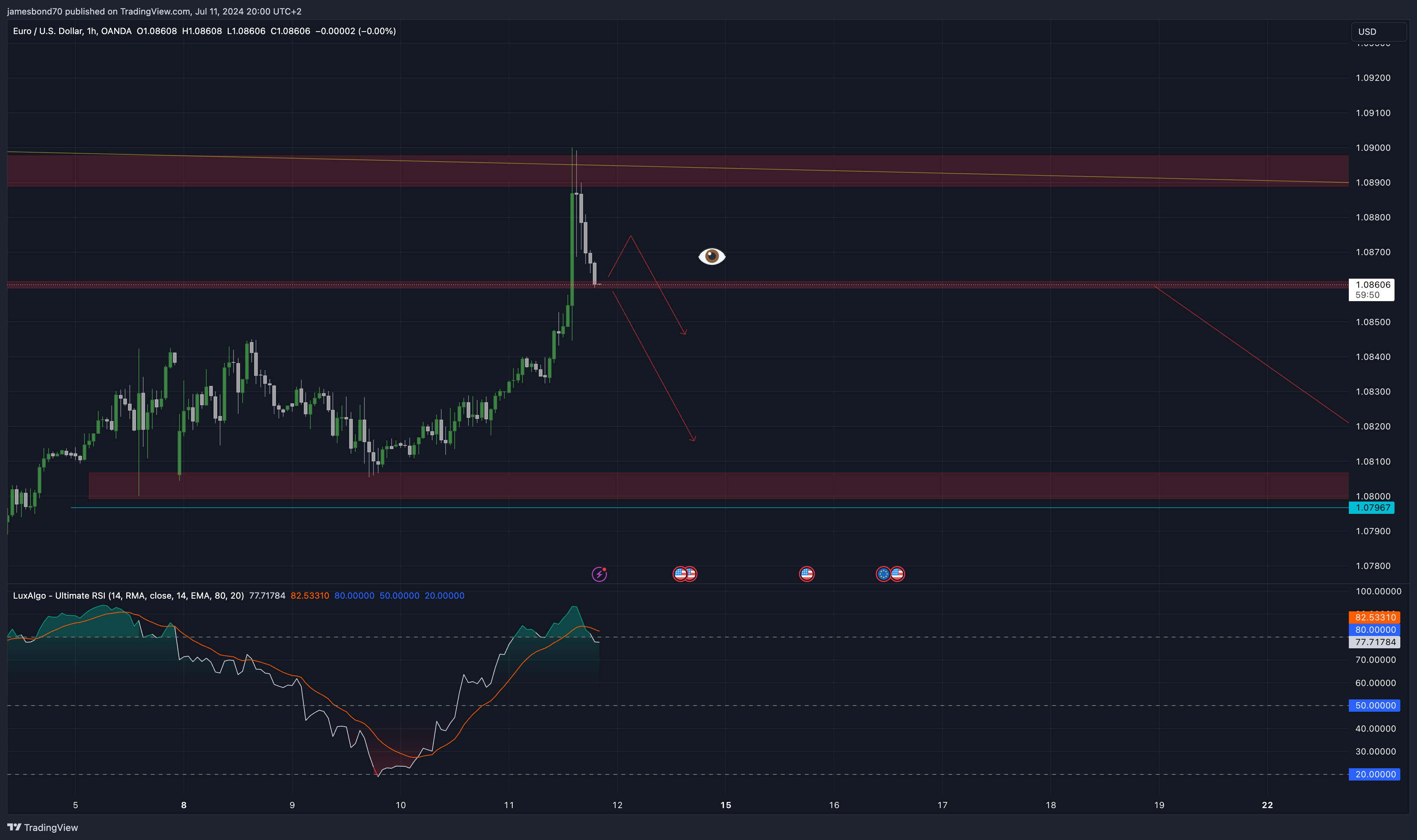Image resolution: width=1417 pixels, height=840 pixels.
Task: Click the 1.09000 price axis label
Action: (x=1373, y=148)
